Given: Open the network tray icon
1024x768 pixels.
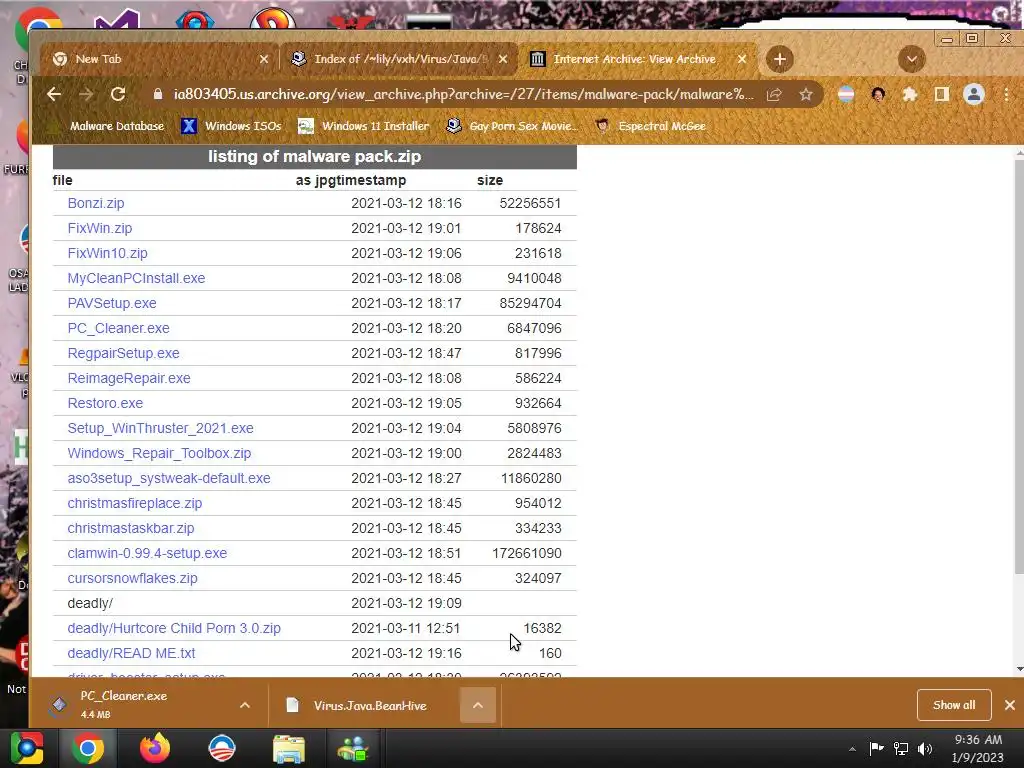Looking at the screenshot, I should click(901, 748).
